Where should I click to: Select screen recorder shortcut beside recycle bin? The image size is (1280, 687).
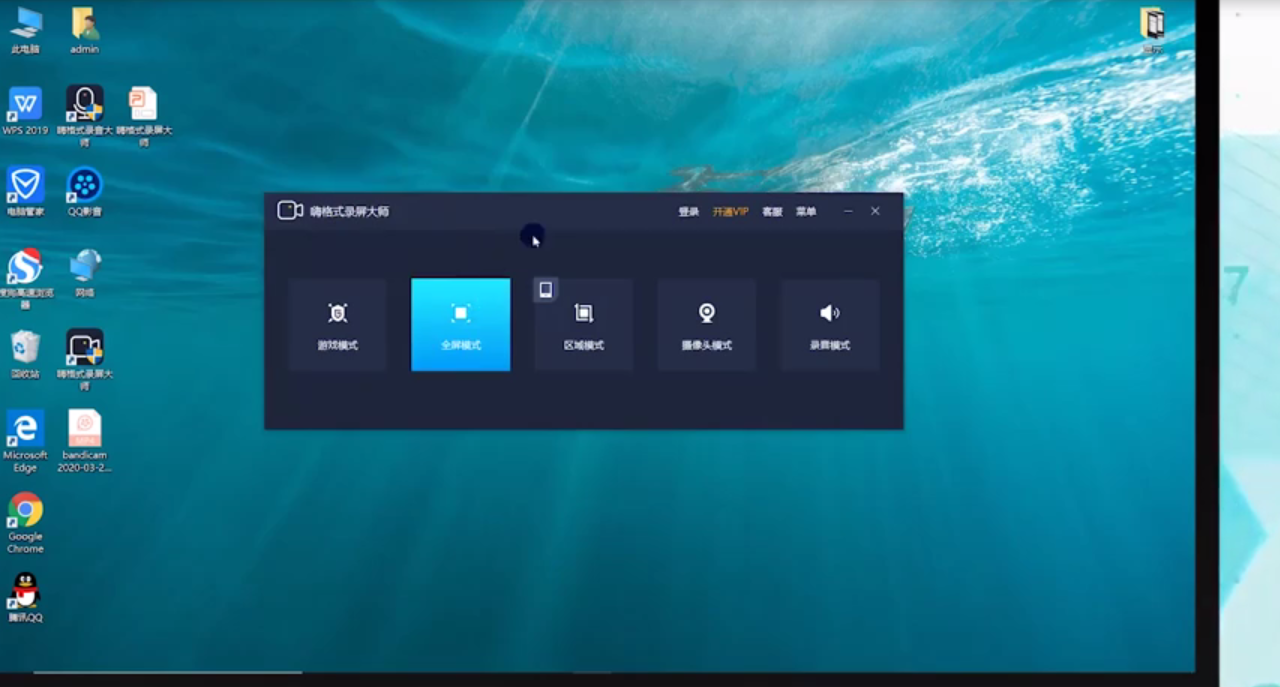(x=85, y=359)
